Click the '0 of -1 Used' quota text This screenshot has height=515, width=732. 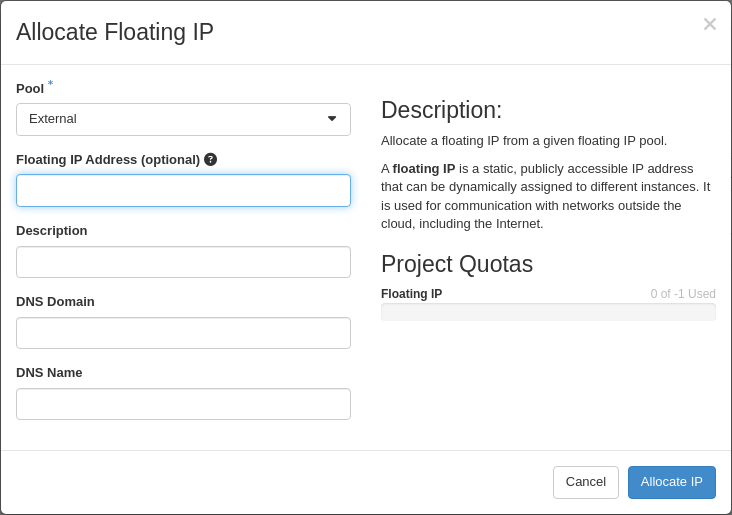click(x=683, y=294)
